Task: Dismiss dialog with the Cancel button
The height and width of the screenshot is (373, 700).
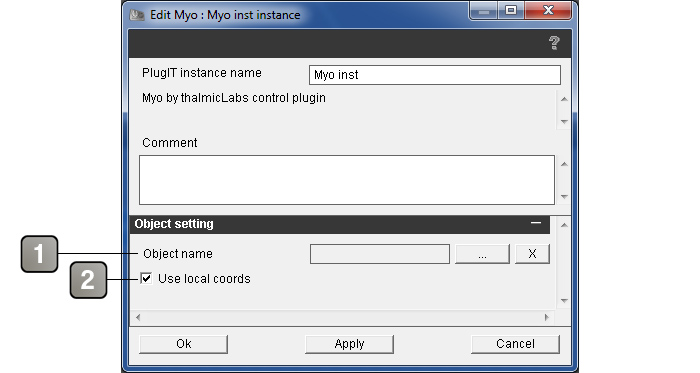Action: tap(515, 344)
